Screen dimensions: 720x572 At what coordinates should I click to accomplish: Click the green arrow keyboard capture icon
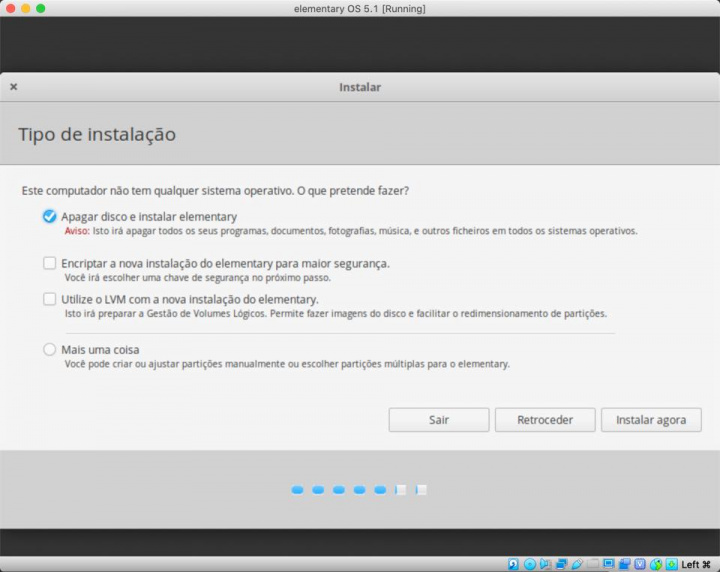click(672, 564)
